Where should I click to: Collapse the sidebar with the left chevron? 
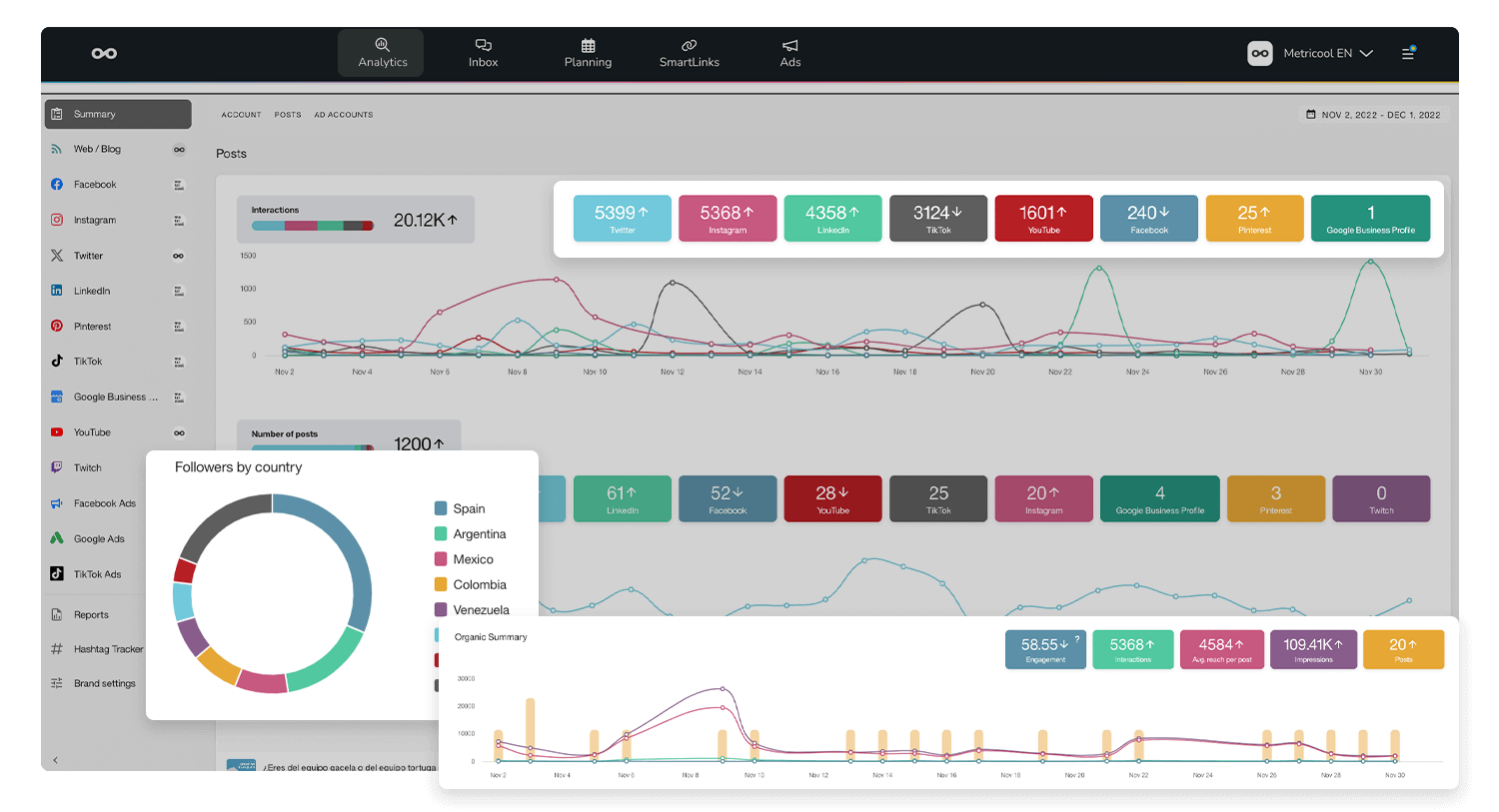tap(55, 760)
